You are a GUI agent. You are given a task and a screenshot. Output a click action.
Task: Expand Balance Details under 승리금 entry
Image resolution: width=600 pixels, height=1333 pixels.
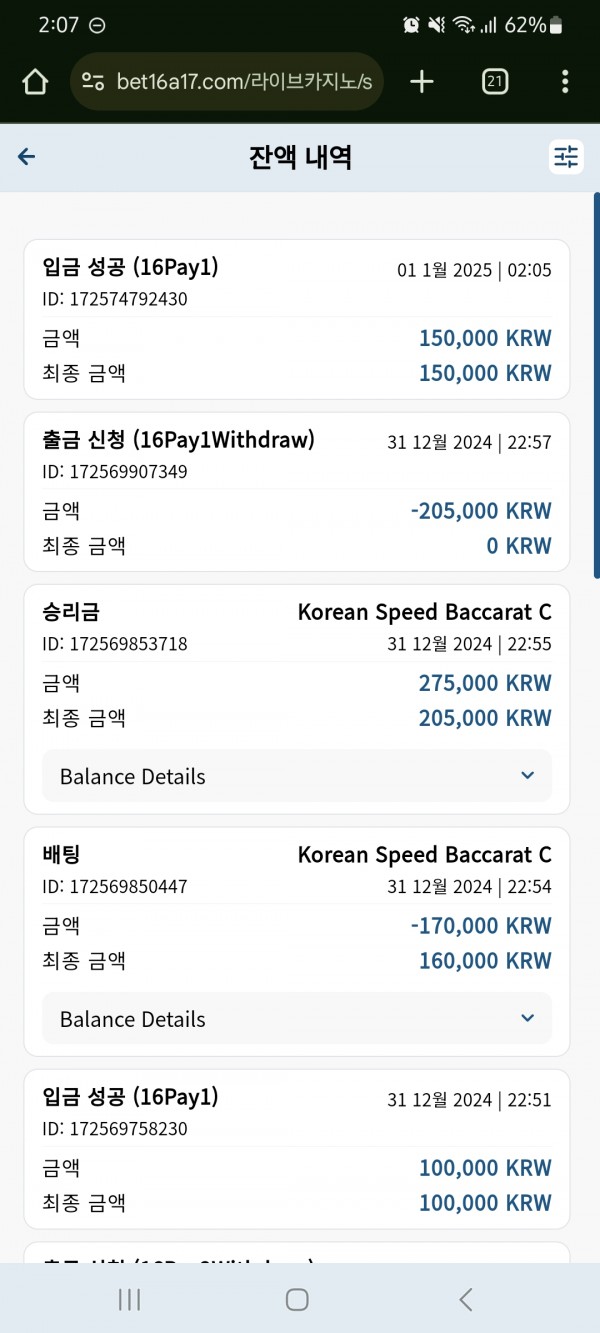[x=297, y=776]
